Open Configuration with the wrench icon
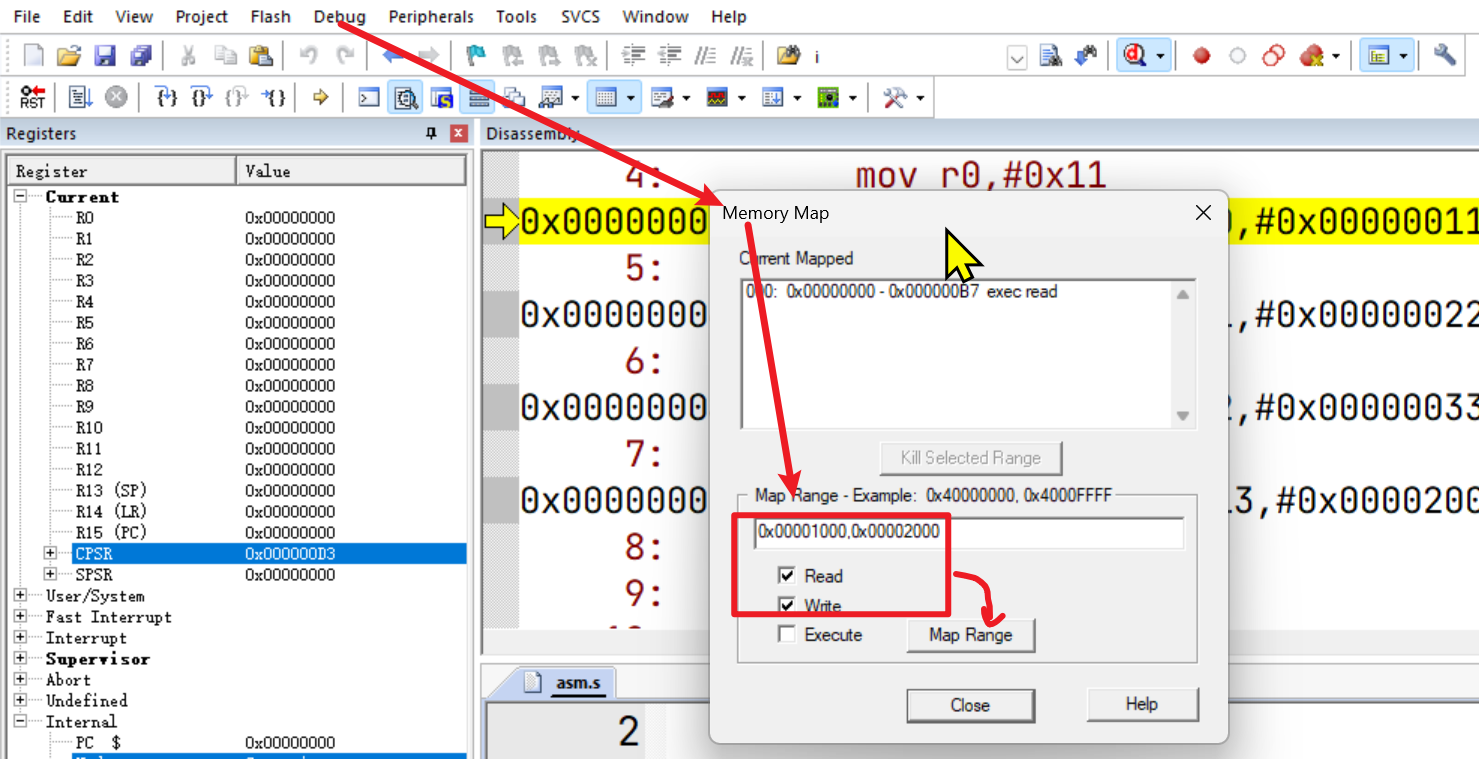 pyautogui.click(x=1445, y=55)
